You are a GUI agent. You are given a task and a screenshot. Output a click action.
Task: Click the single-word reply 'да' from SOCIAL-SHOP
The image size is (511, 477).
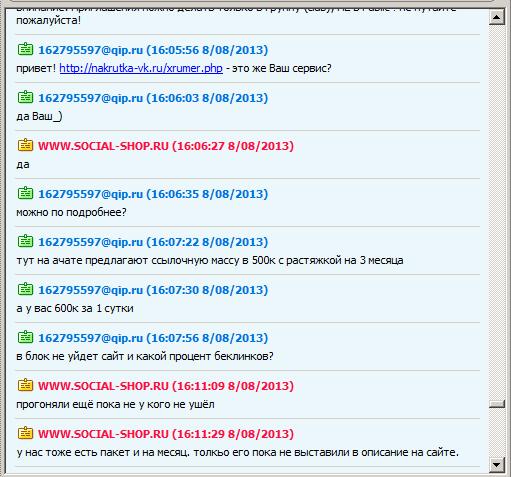pos(23,165)
